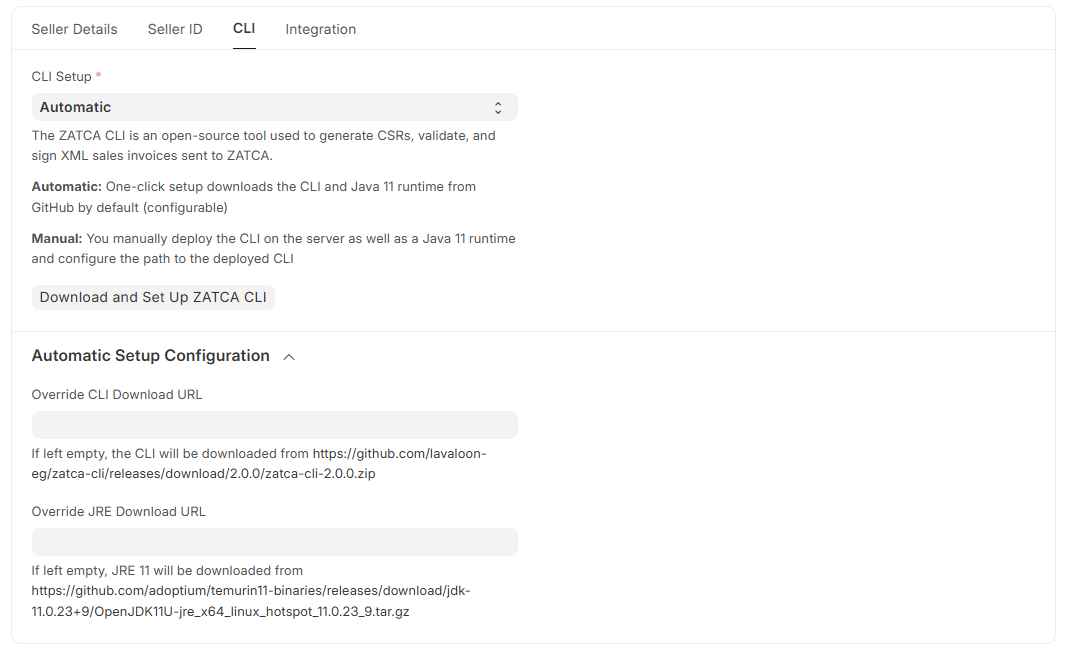The width and height of the screenshot is (1065, 651).
Task: Switch to the Seller Details tab
Action: (74, 29)
